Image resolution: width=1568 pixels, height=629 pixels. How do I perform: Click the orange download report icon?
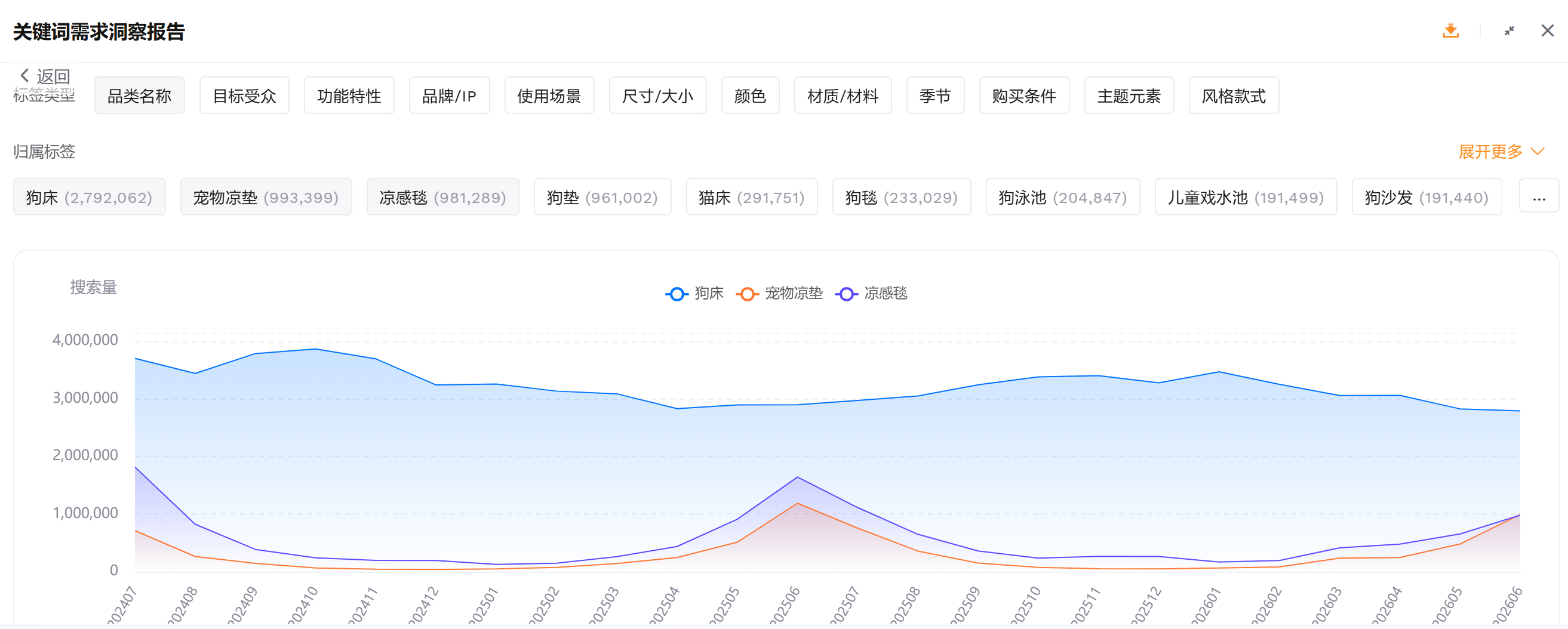pos(1450,30)
